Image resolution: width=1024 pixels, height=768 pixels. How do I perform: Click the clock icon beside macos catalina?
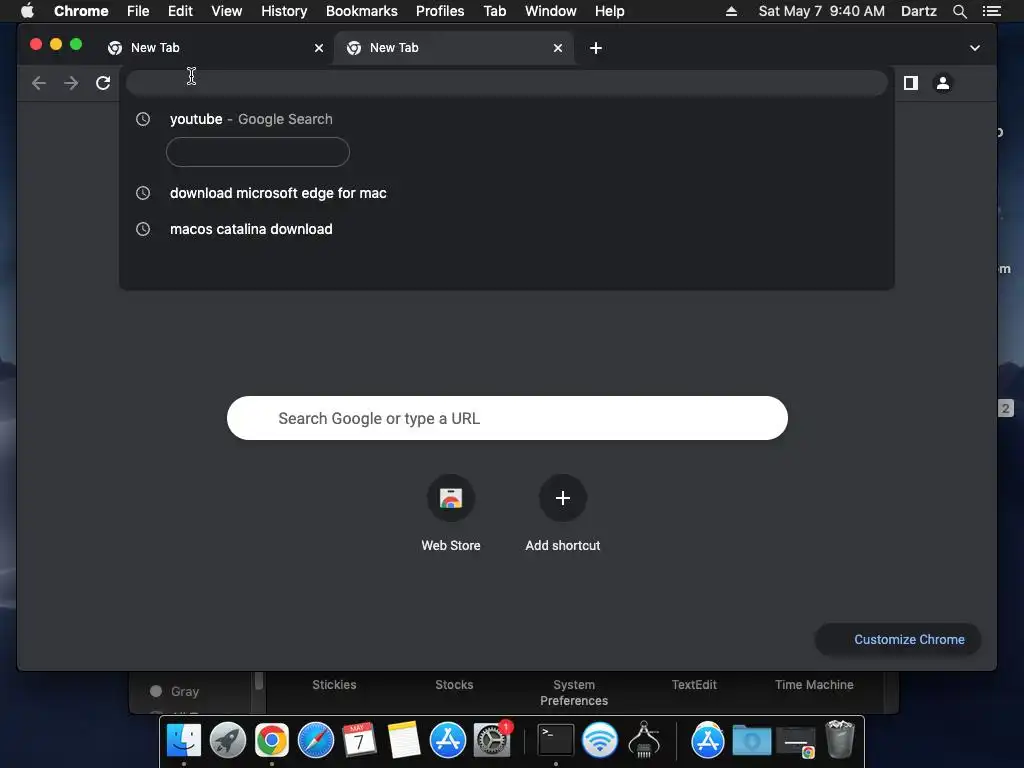[142, 229]
